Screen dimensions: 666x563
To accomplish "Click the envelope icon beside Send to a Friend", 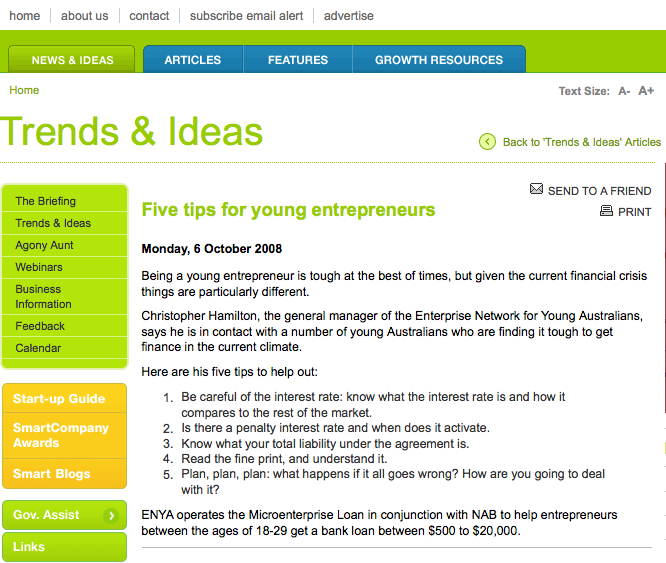I will point(536,189).
